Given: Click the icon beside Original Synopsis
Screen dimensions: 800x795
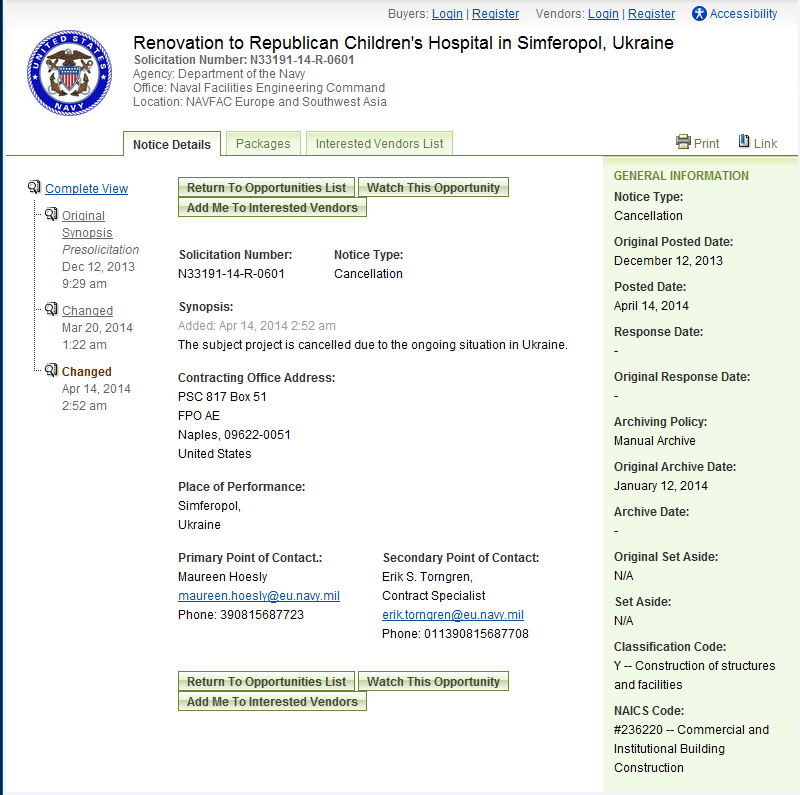Looking at the screenshot, I should pyautogui.click(x=51, y=215).
